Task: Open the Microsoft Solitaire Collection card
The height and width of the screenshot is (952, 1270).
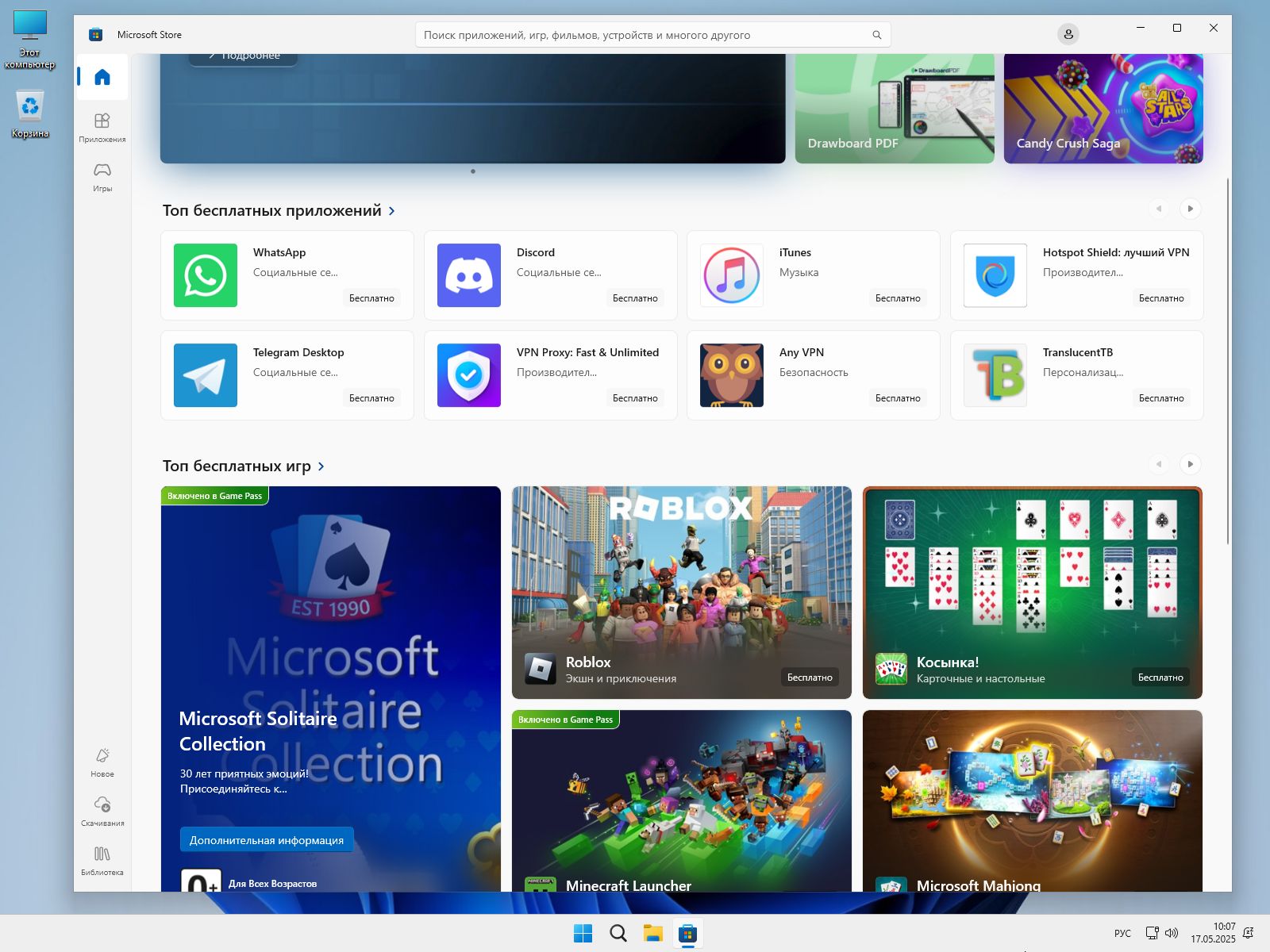Action: tap(331, 689)
